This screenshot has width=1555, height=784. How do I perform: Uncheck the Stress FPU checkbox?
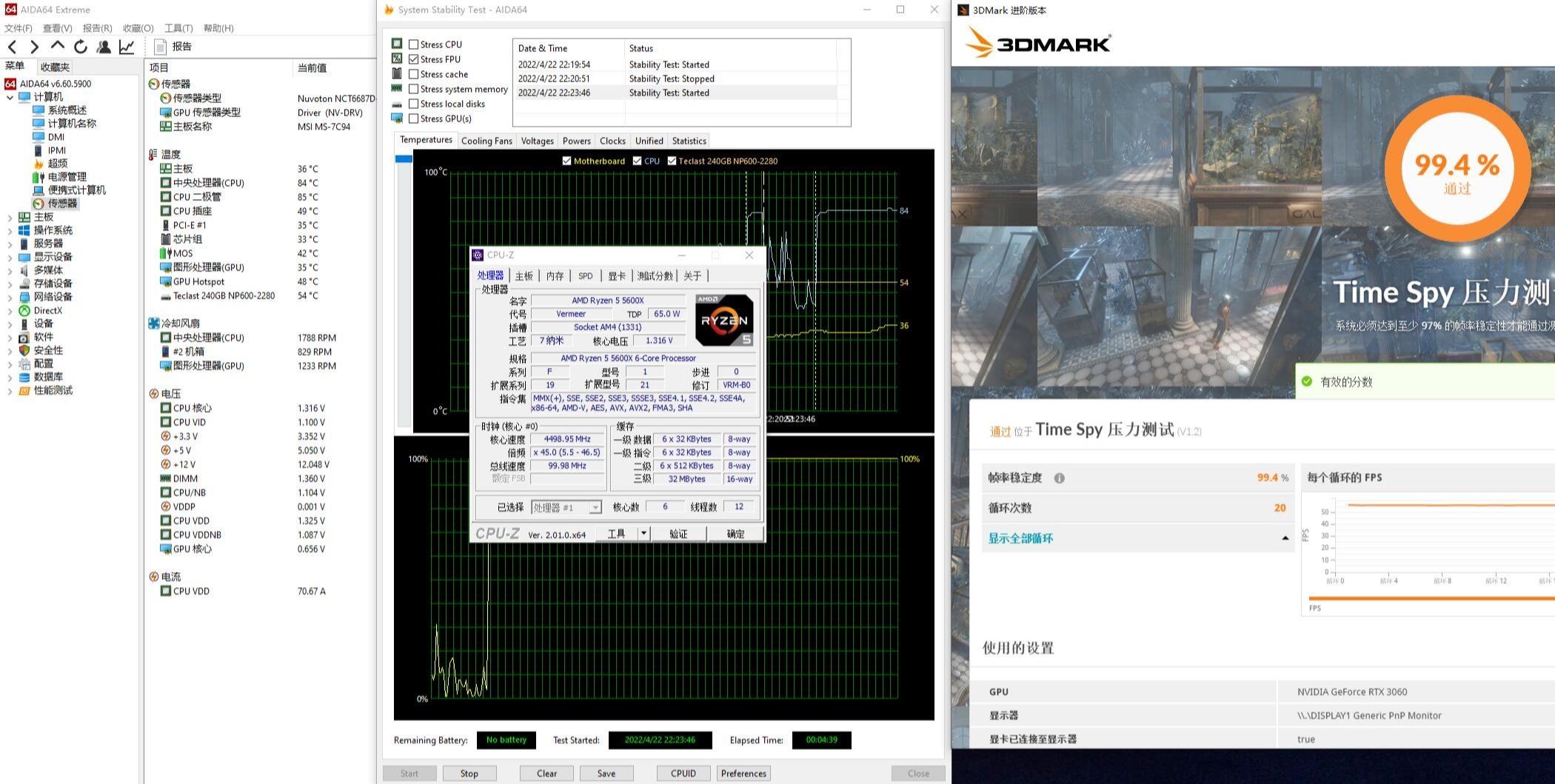pos(414,59)
